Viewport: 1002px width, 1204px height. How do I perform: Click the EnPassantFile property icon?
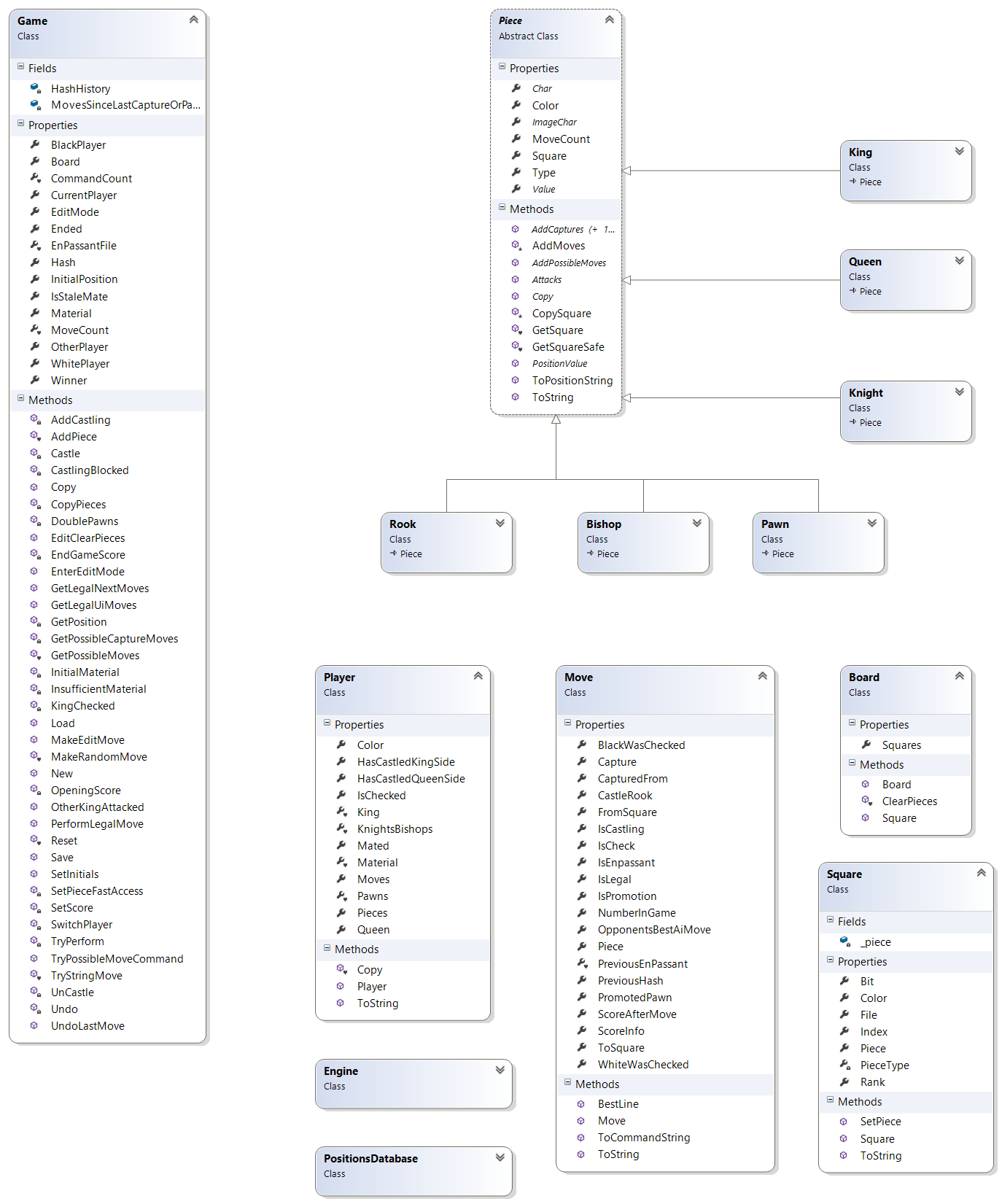tap(35, 246)
